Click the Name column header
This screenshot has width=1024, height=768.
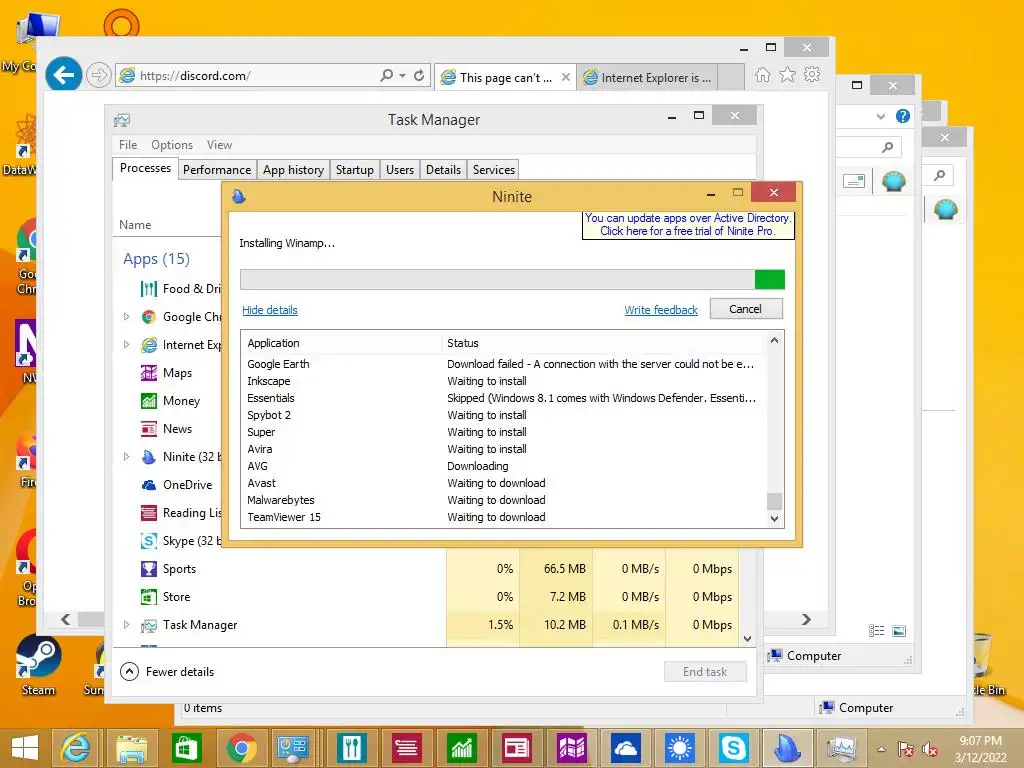[135, 225]
